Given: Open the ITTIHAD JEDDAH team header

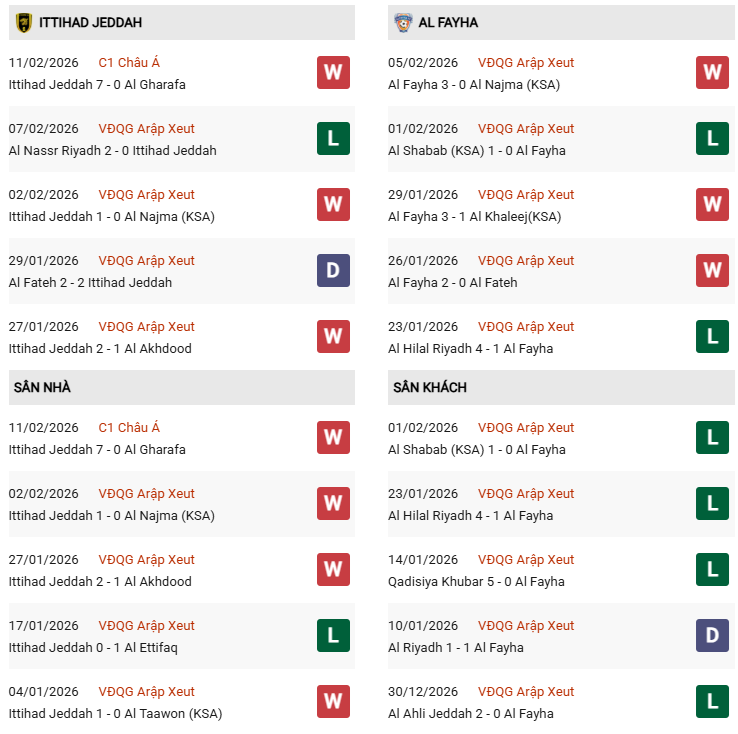Looking at the screenshot, I should click(x=91, y=22).
